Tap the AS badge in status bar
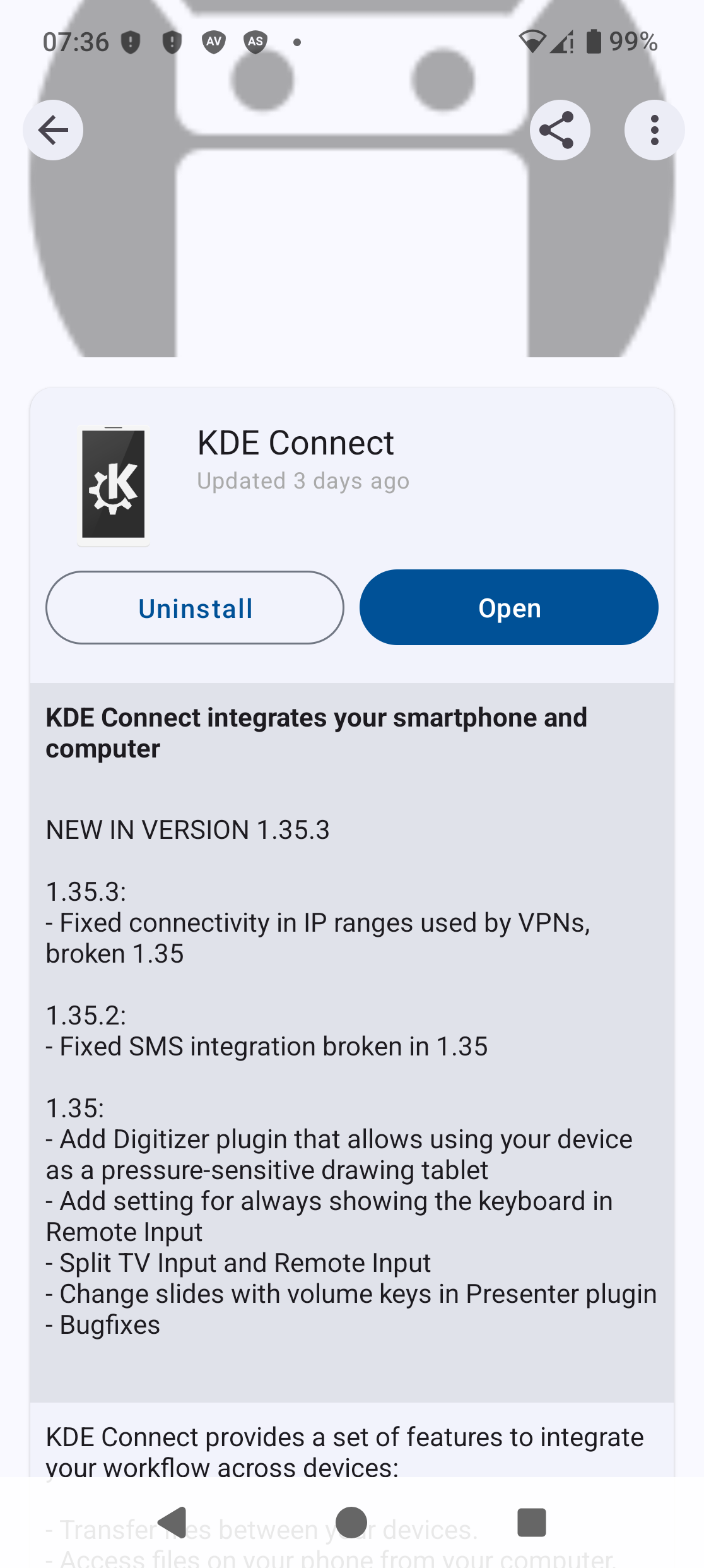This screenshot has height=1568, width=704. pyautogui.click(x=255, y=42)
